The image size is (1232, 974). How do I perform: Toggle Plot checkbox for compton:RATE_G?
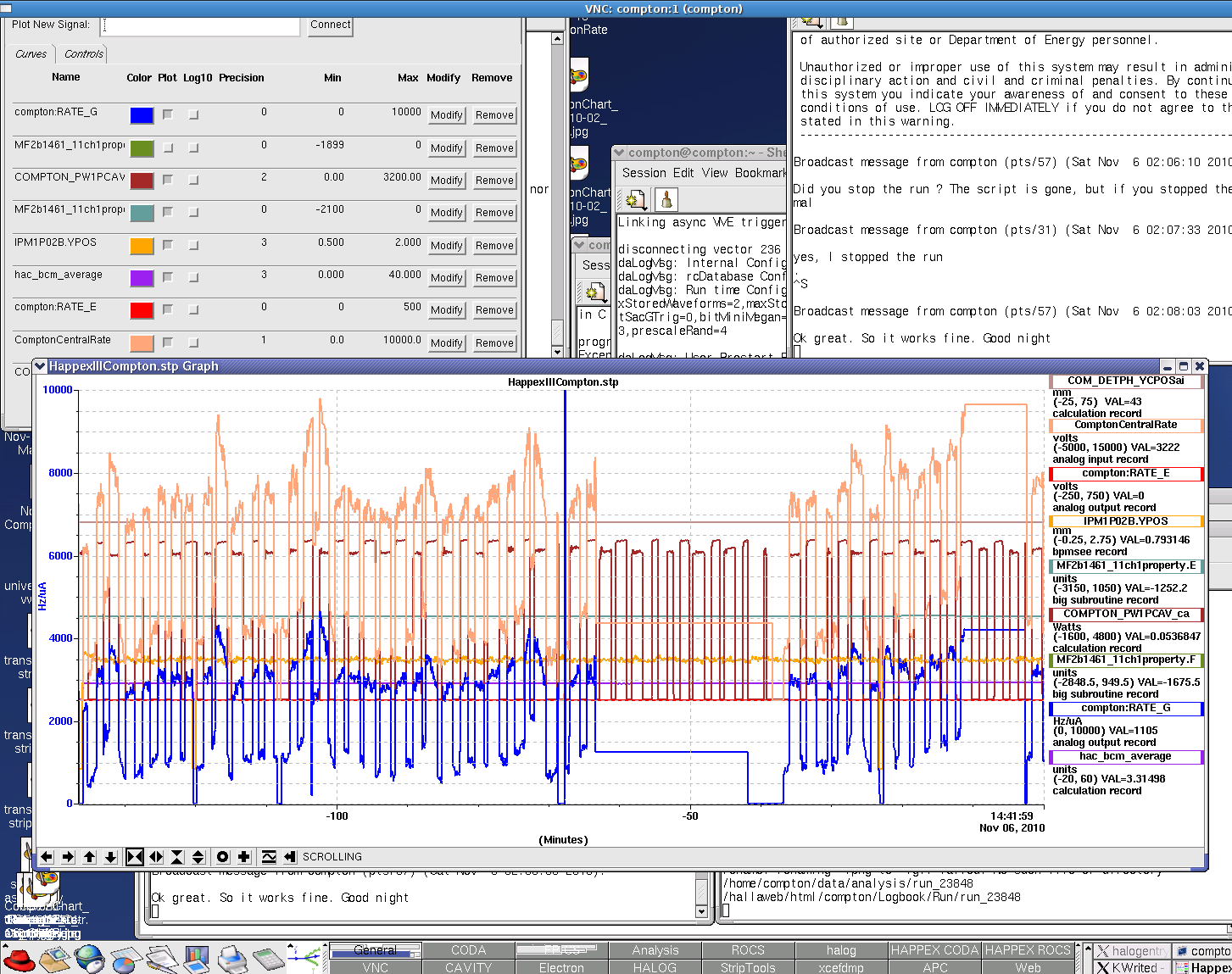point(168,114)
